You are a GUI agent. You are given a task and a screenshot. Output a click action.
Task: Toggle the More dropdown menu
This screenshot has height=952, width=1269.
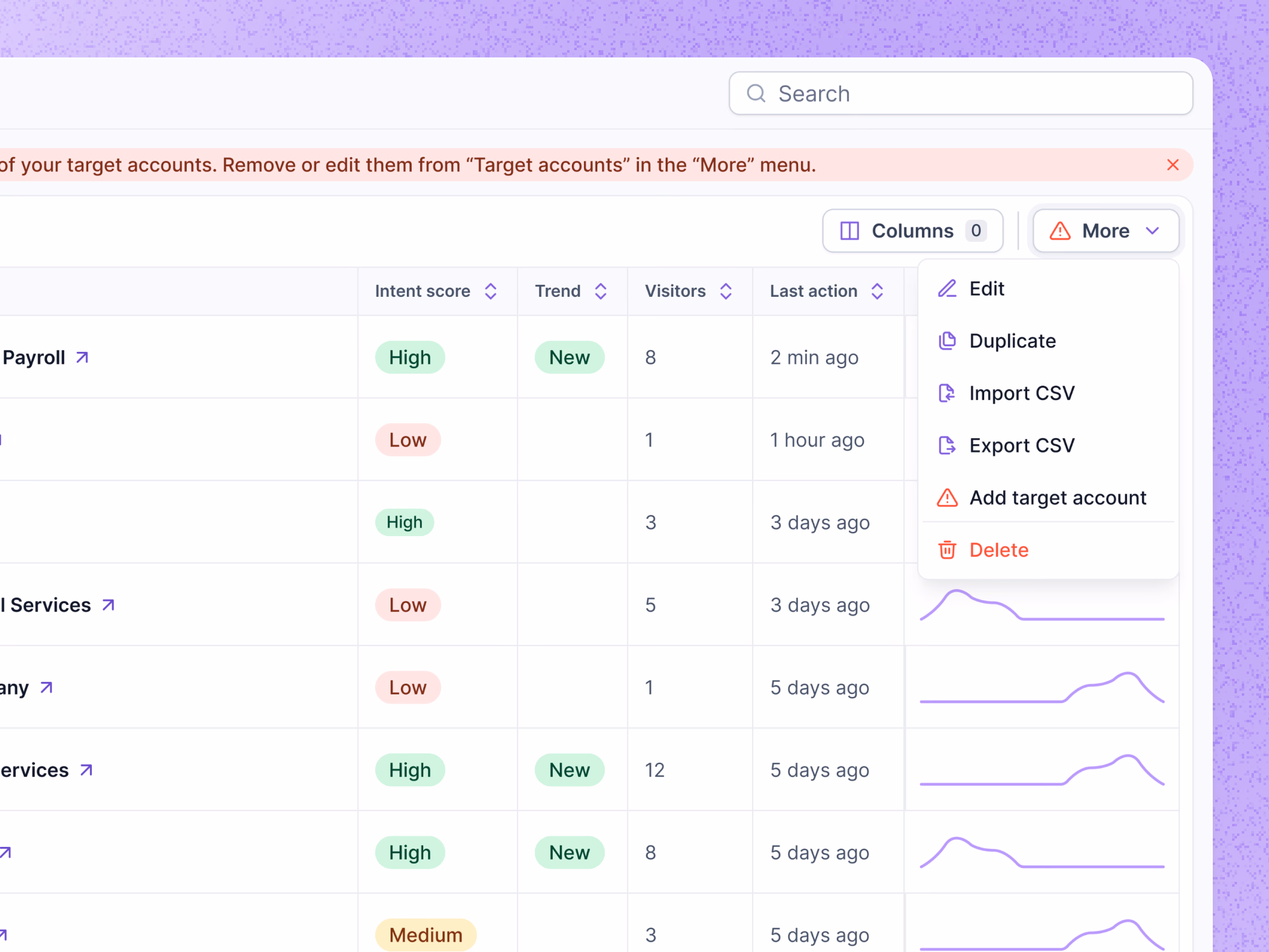1106,231
